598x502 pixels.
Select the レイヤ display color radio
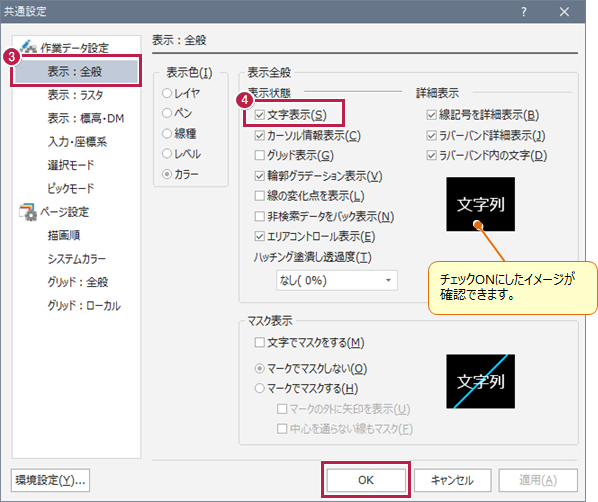(167, 93)
